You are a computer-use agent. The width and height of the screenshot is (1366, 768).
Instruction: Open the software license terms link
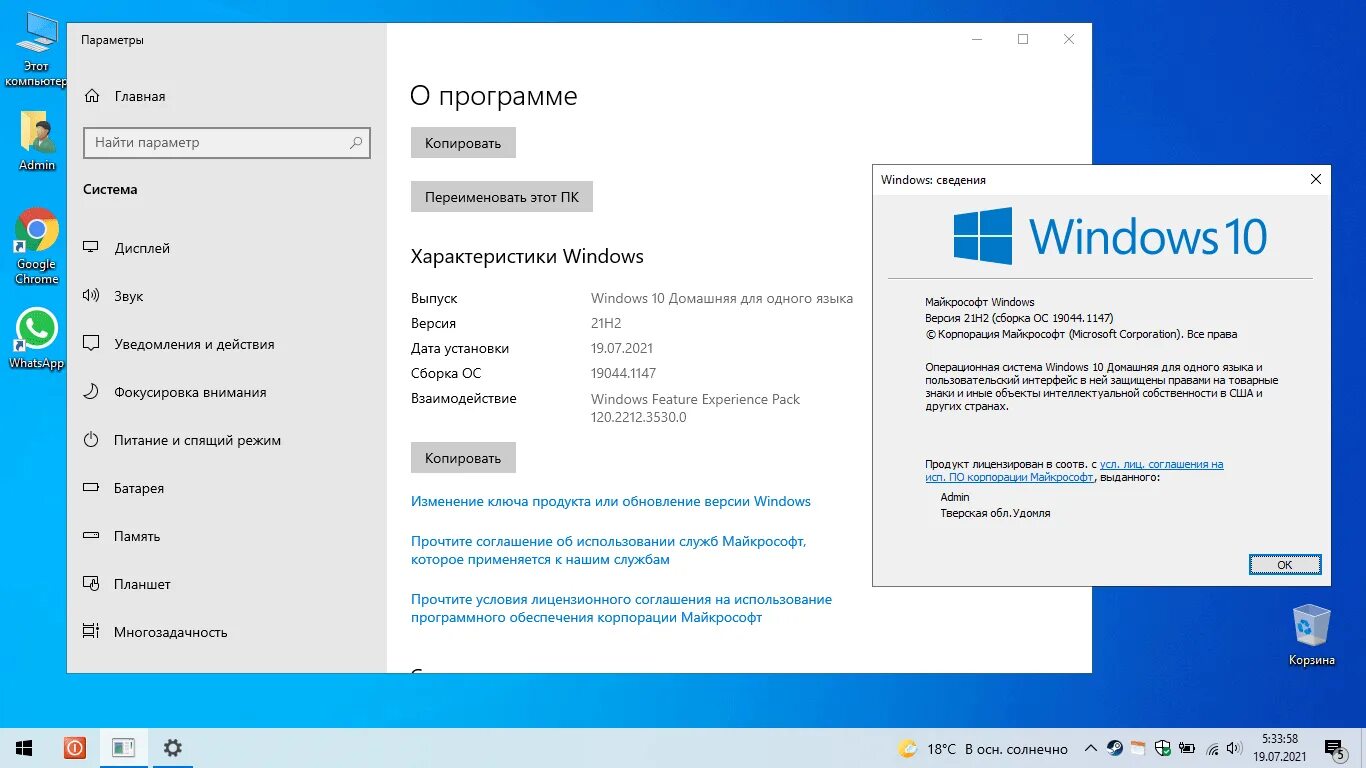pos(621,608)
